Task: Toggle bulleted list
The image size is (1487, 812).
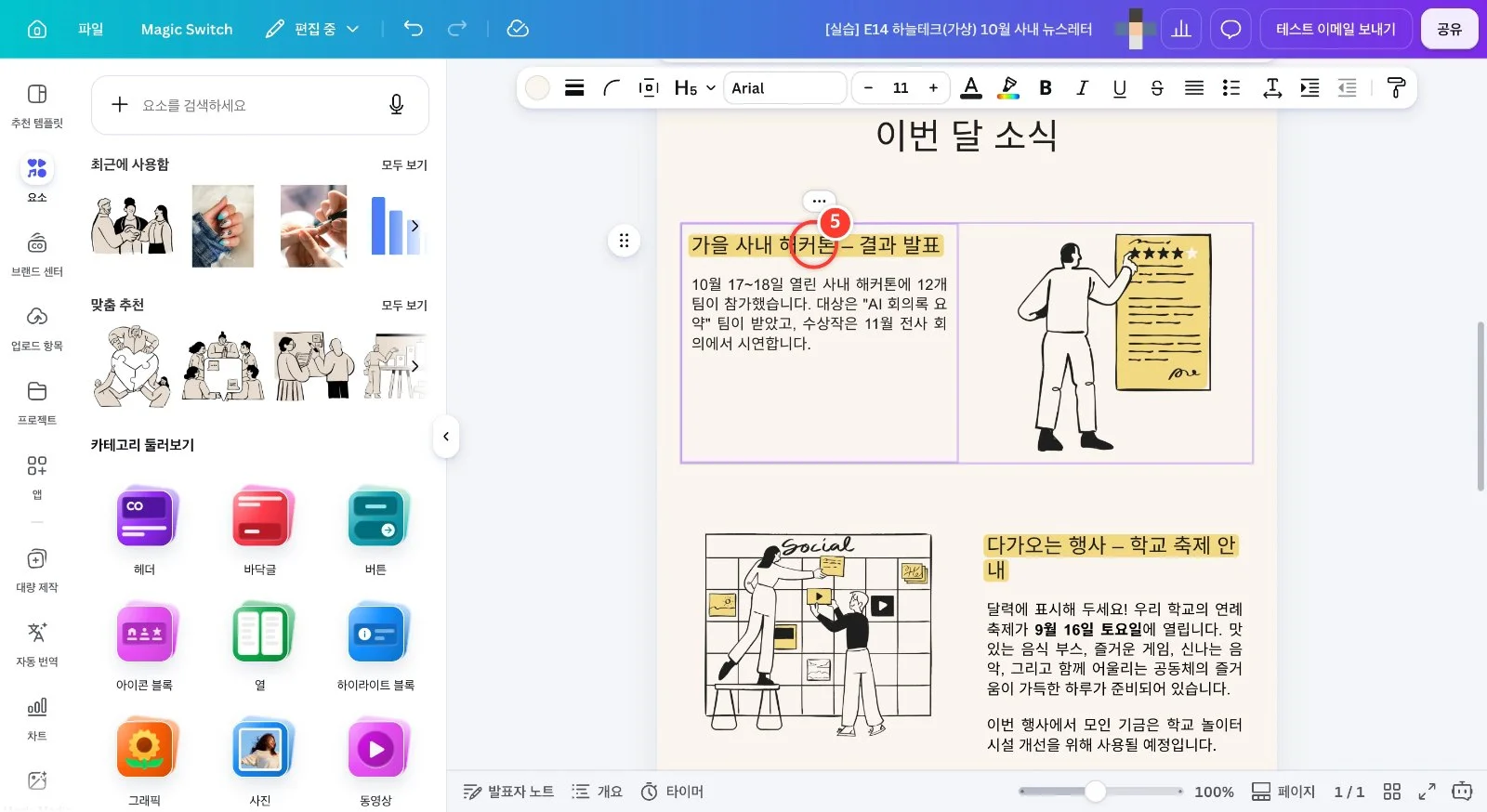Action: point(1231,87)
